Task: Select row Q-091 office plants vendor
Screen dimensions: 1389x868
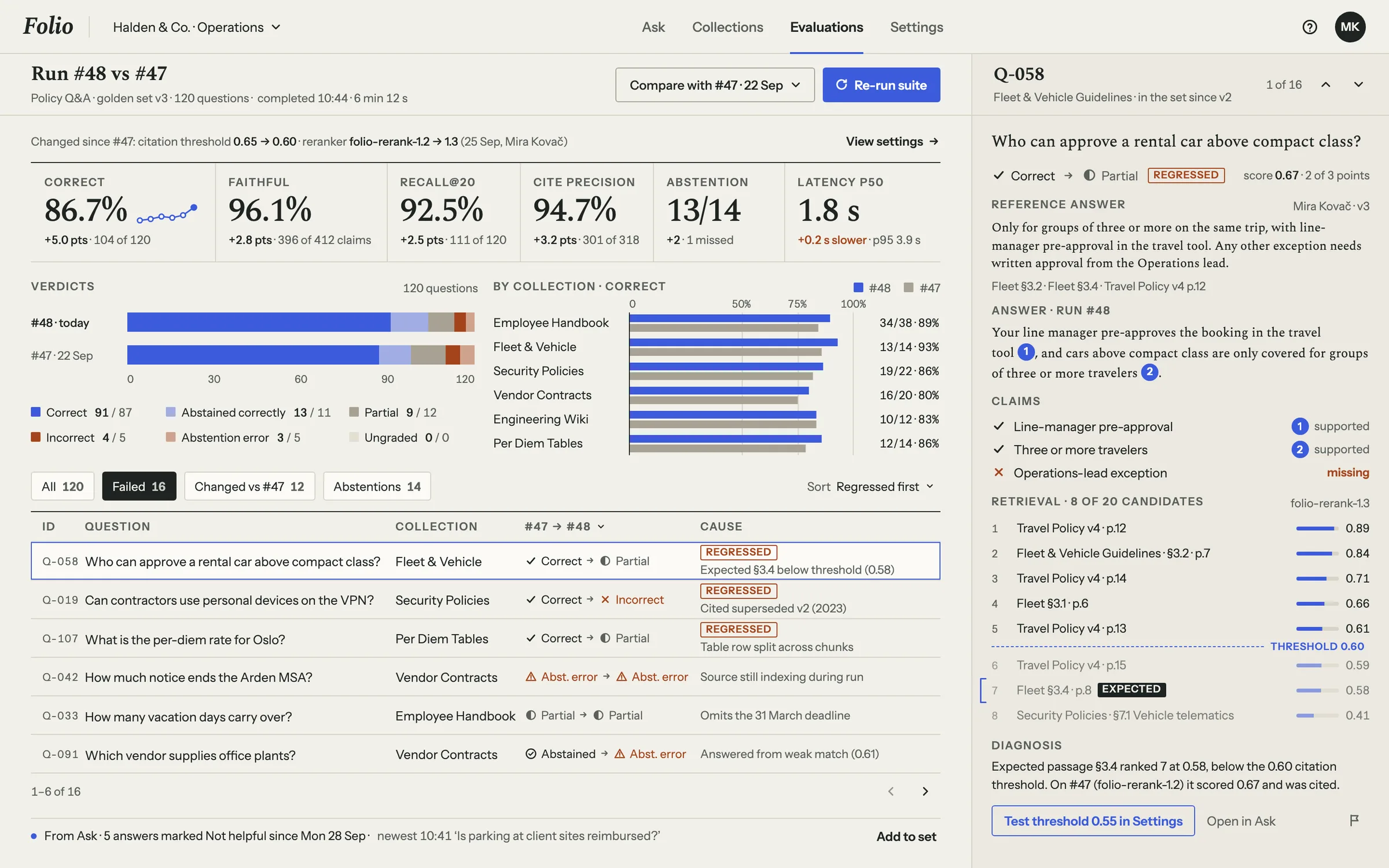Action: point(486,754)
